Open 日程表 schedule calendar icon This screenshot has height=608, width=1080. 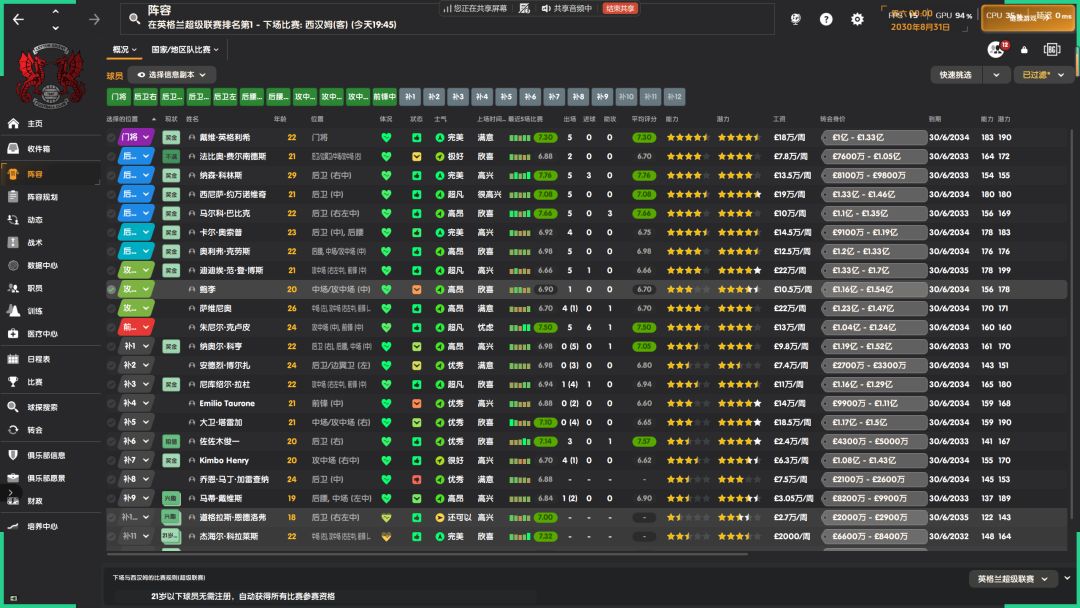click(13, 359)
